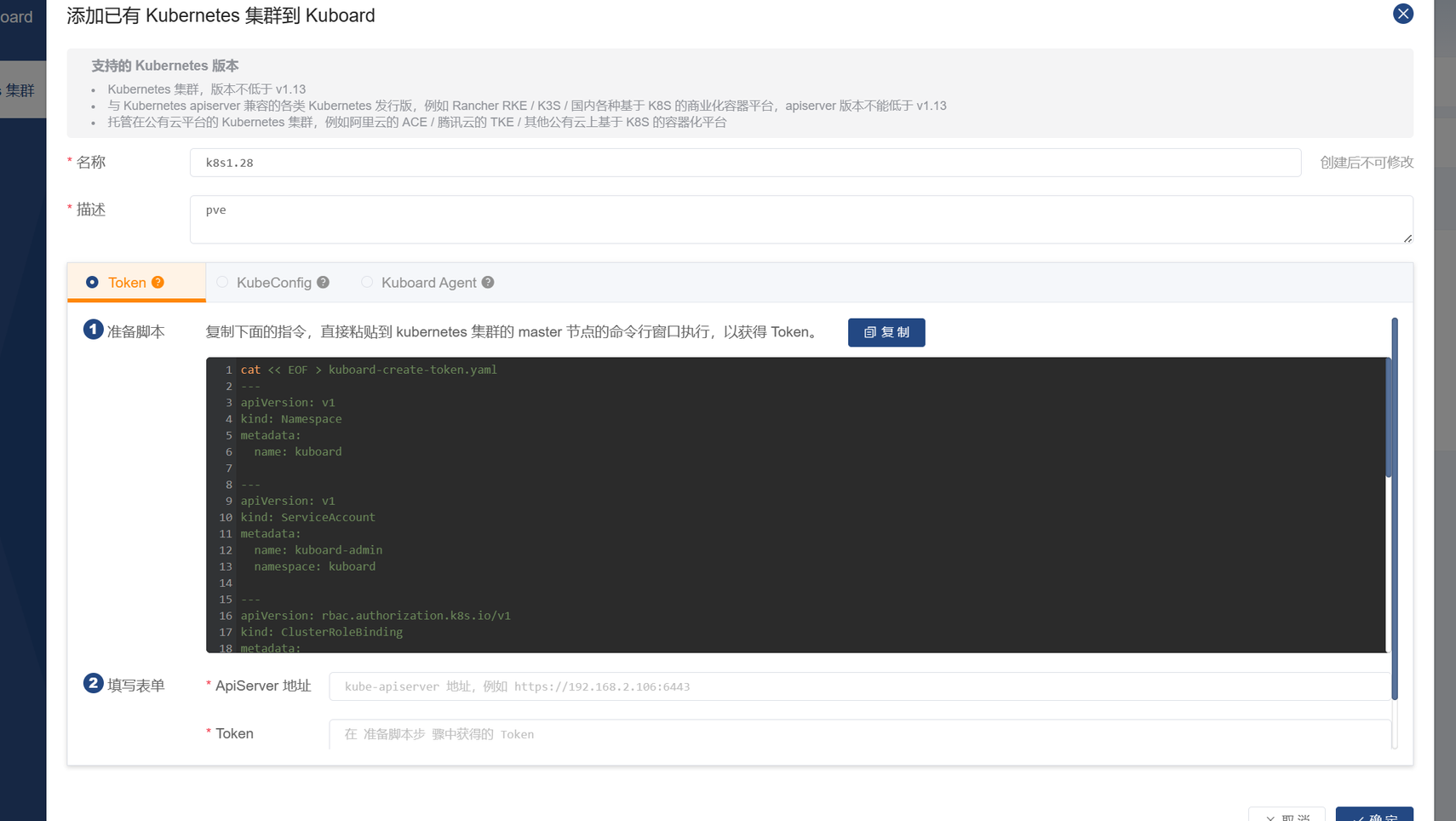Click the 复制 copy button
Viewport: 1456px width, 821px height.
click(886, 332)
